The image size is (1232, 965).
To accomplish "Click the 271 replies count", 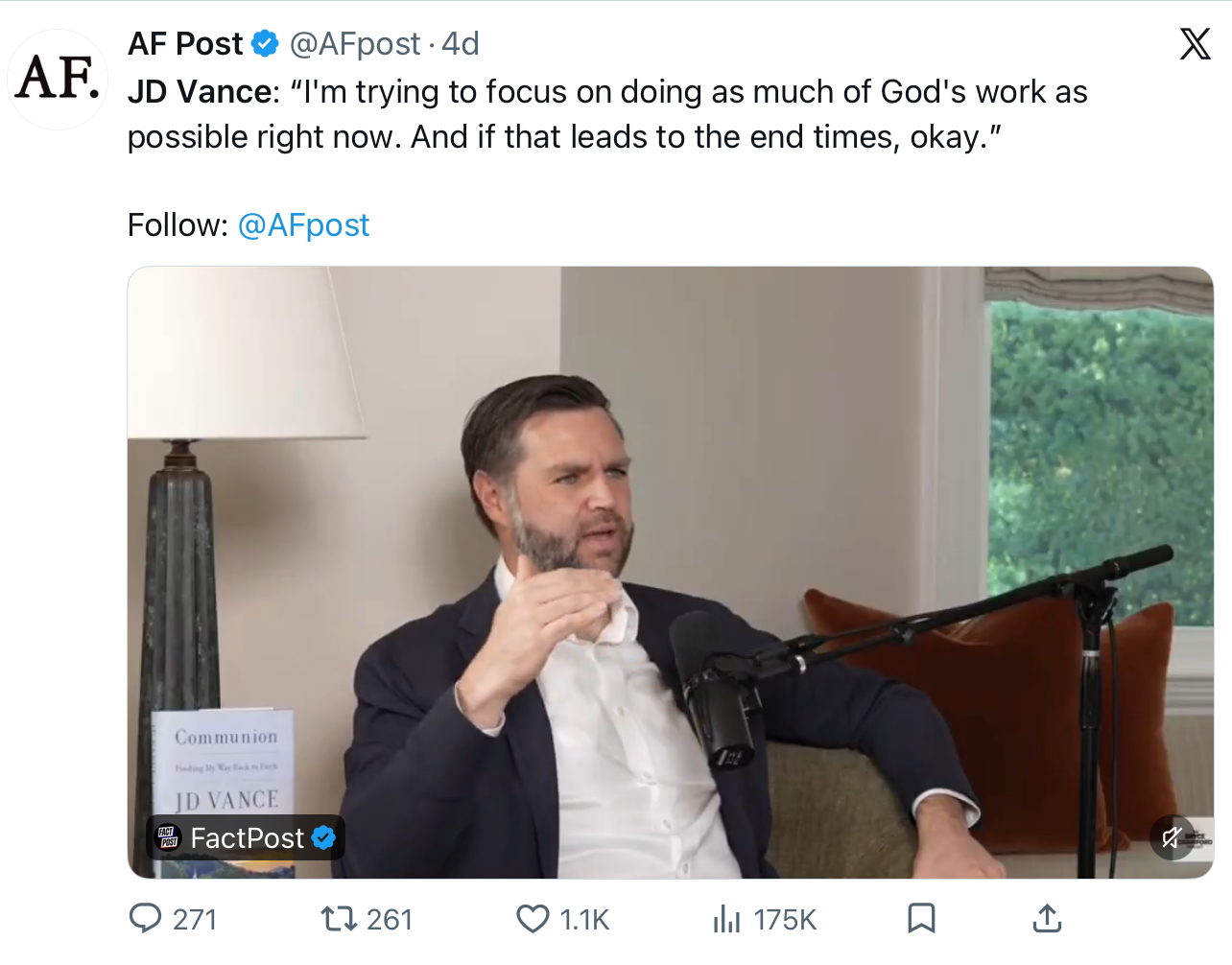I will pos(195,920).
